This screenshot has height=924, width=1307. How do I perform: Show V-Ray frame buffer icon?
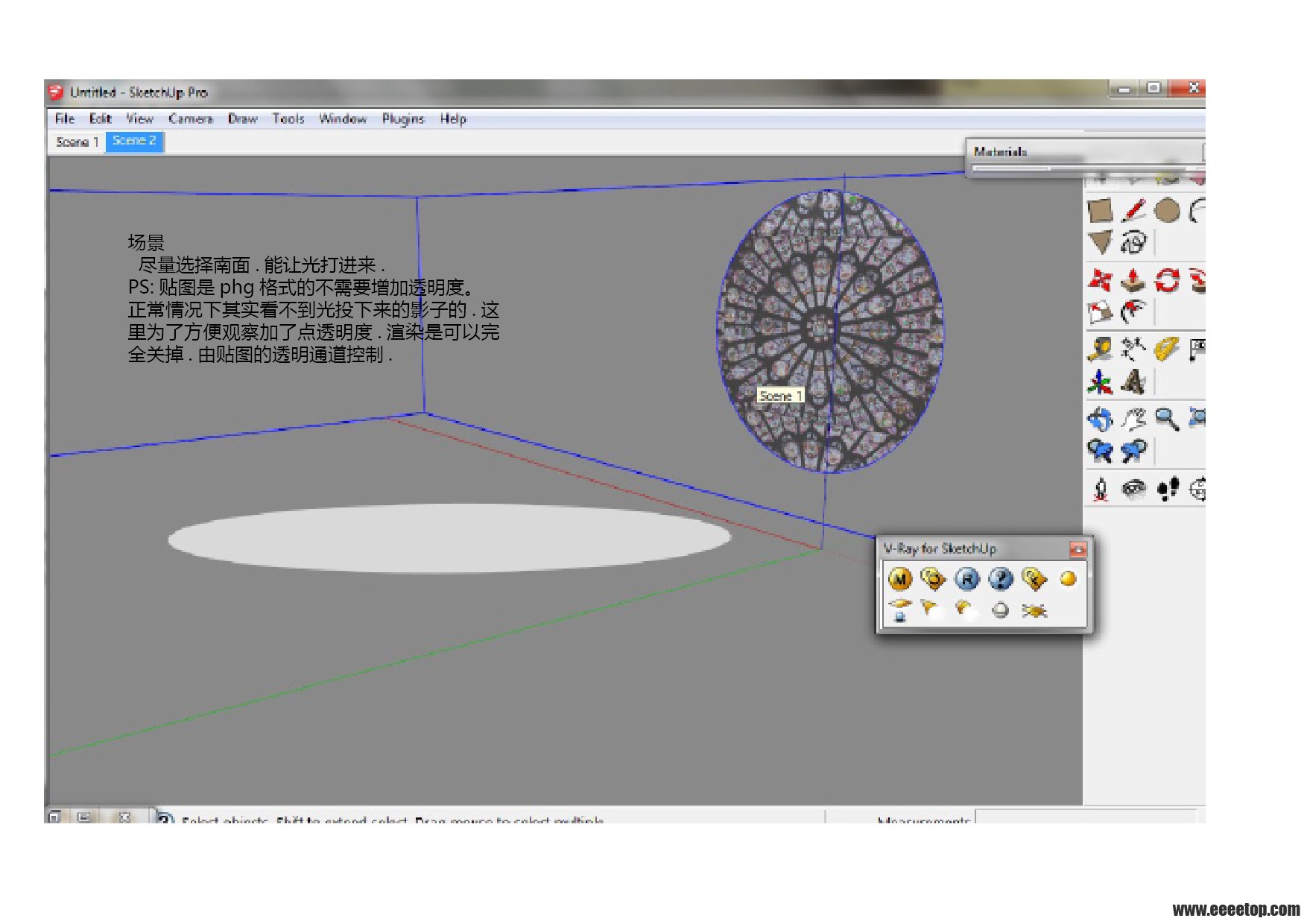tap(1034, 579)
